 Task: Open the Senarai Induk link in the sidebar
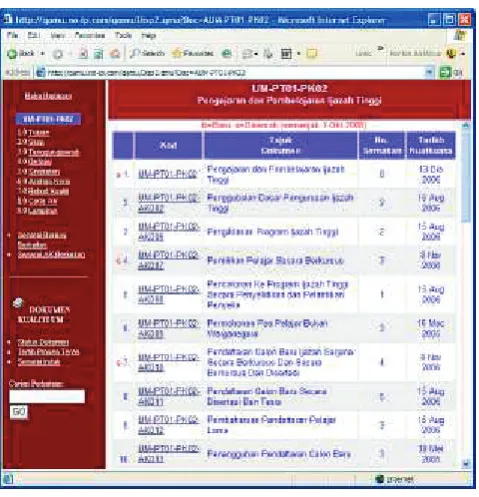point(39,362)
